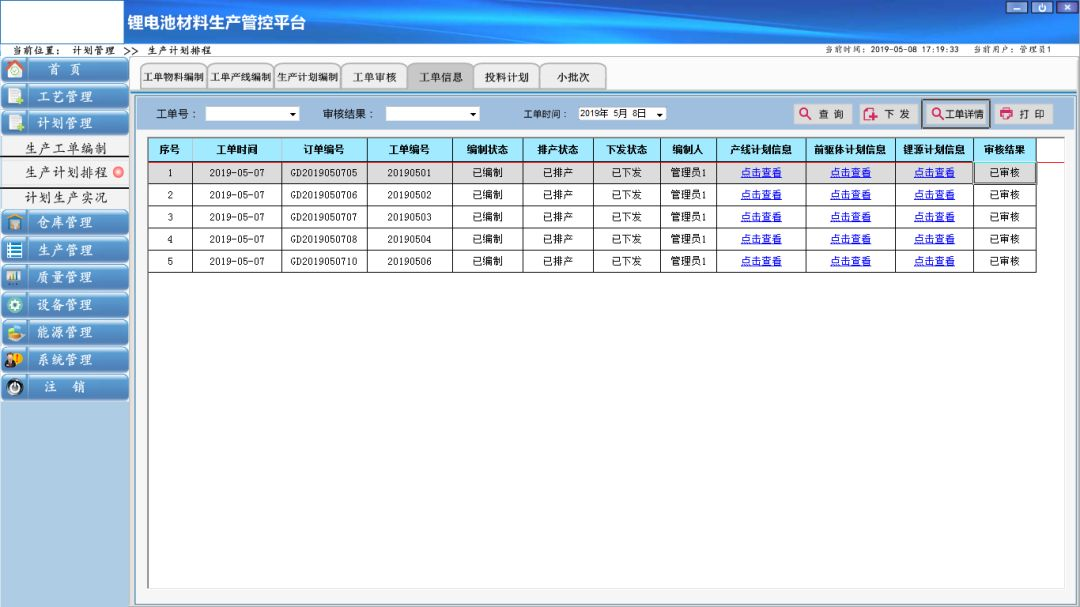Open 能源管理 menu
Image resolution: width=1080 pixels, height=607 pixels.
[65, 332]
